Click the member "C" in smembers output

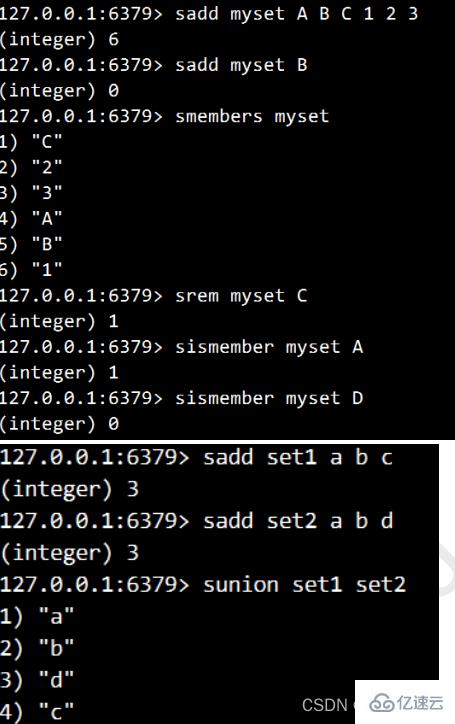click(47, 141)
